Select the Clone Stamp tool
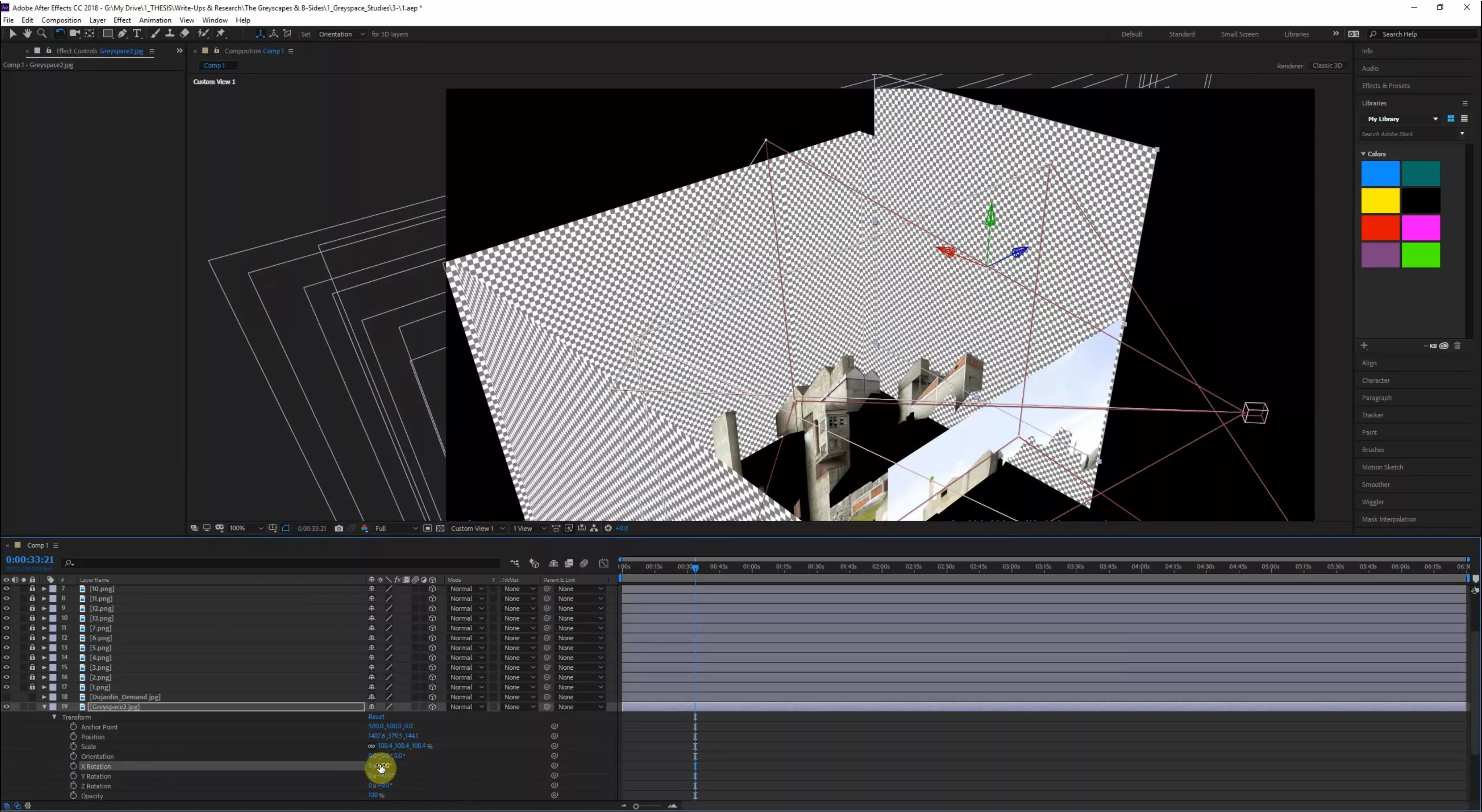1482x812 pixels. pyautogui.click(x=170, y=33)
